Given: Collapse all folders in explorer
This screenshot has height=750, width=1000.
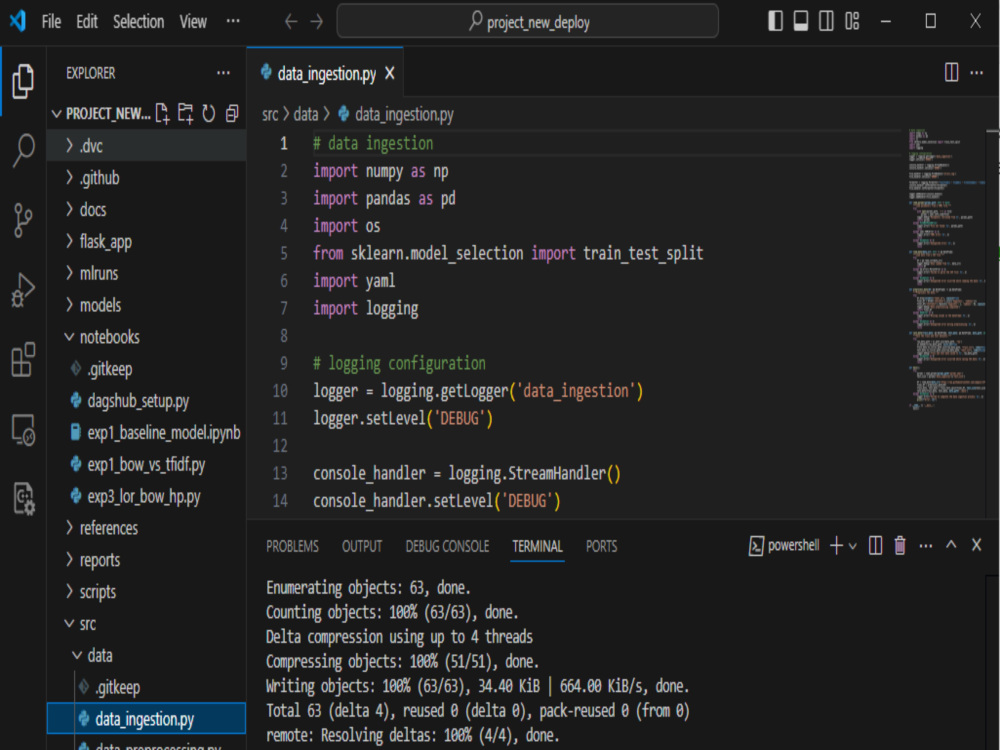Looking at the screenshot, I should [x=232, y=114].
